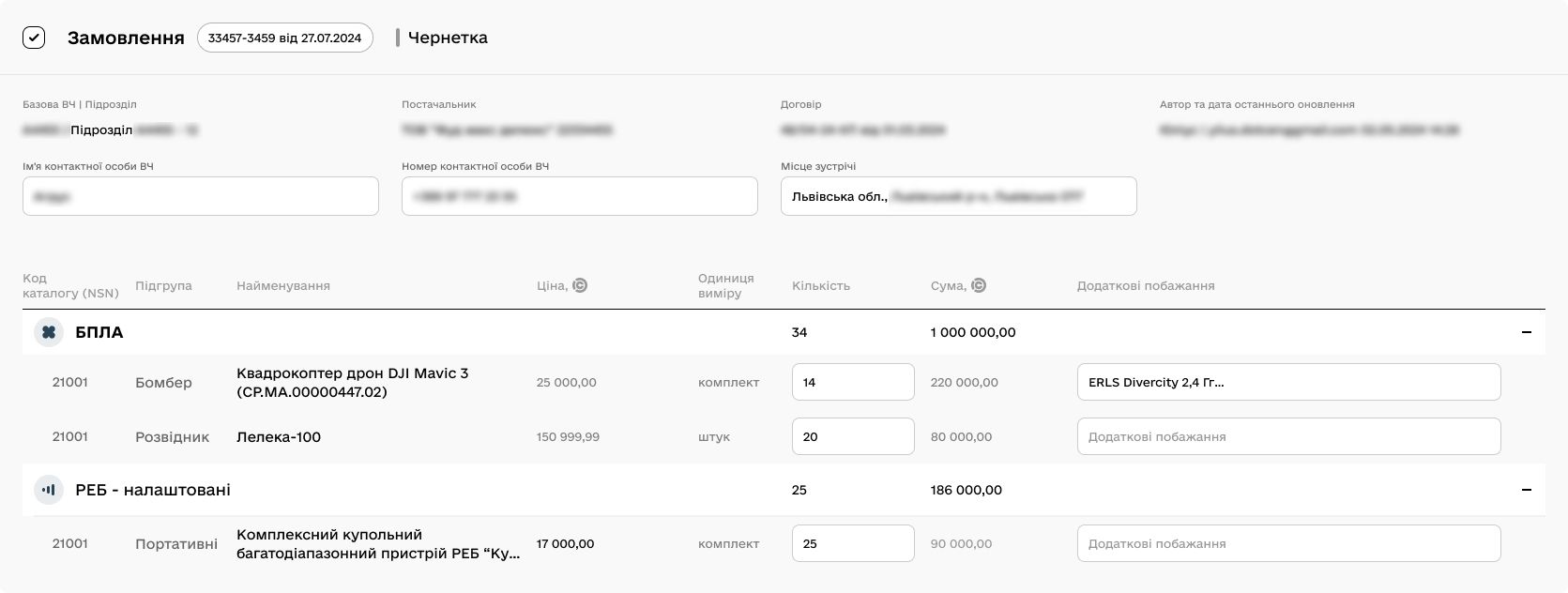The height and width of the screenshot is (593, 1568).
Task: Select the Найменування column header
Action: pos(283,285)
